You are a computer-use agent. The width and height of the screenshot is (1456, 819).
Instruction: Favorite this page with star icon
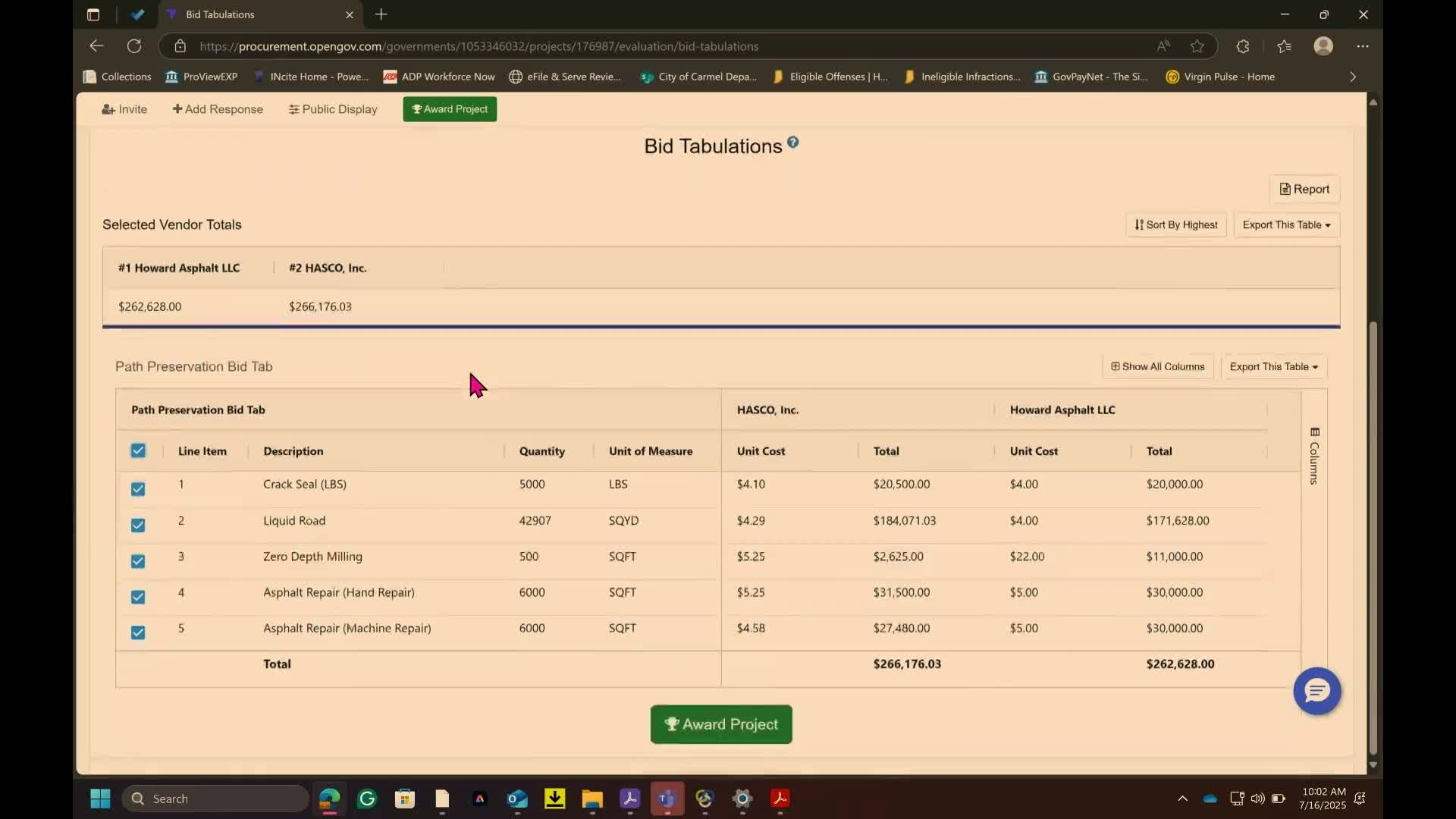[1197, 46]
